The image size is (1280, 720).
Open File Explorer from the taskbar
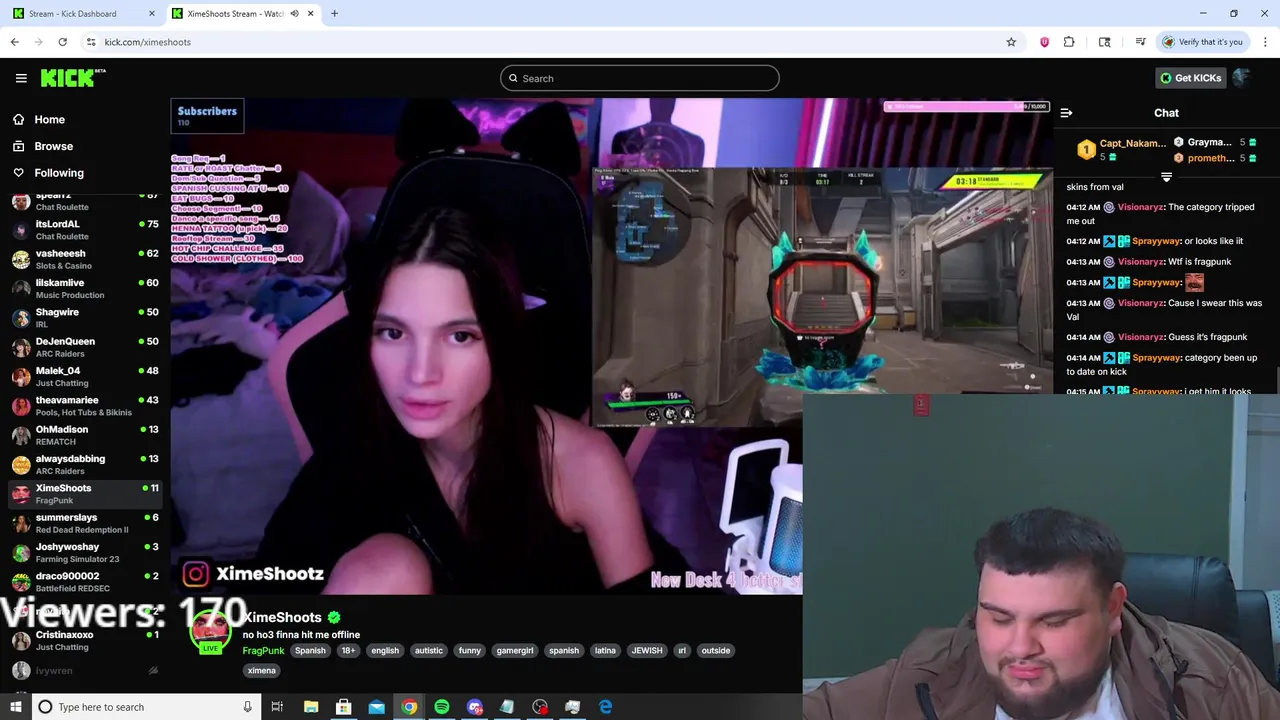point(311,707)
